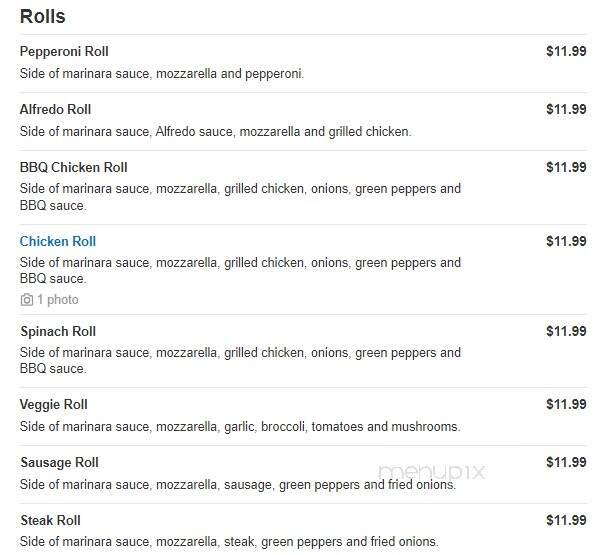
Task: Click the $11.99 price for Pepperoni Roll
Action: (566, 51)
